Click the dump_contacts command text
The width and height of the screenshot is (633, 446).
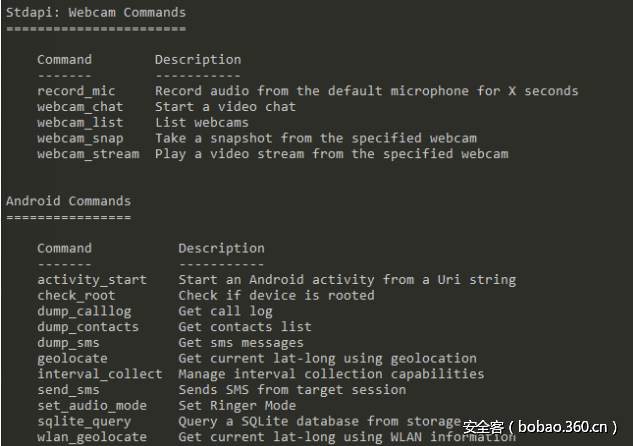(88, 326)
